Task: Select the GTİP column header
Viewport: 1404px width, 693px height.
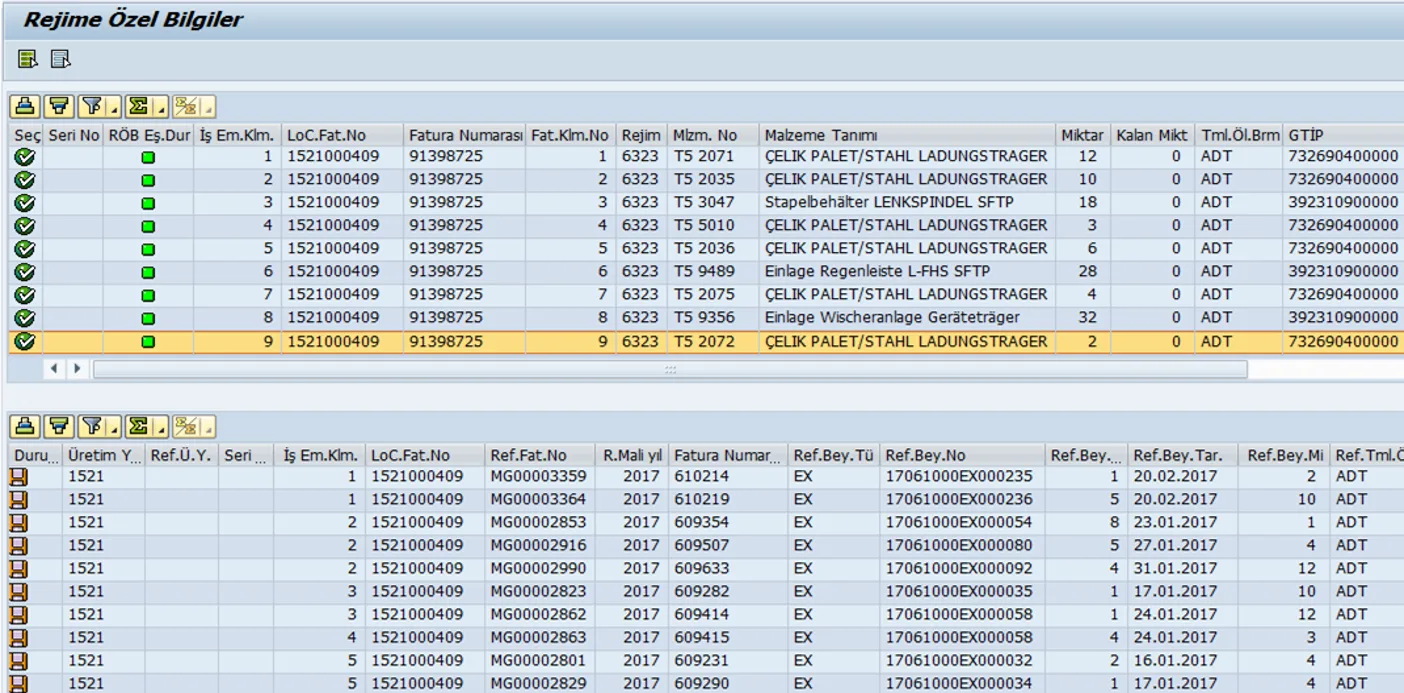Action: (1343, 135)
